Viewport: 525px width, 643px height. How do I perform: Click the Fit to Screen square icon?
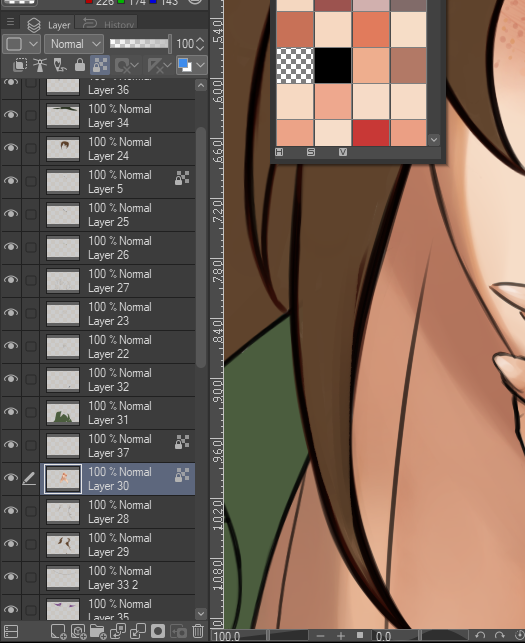coord(360,635)
